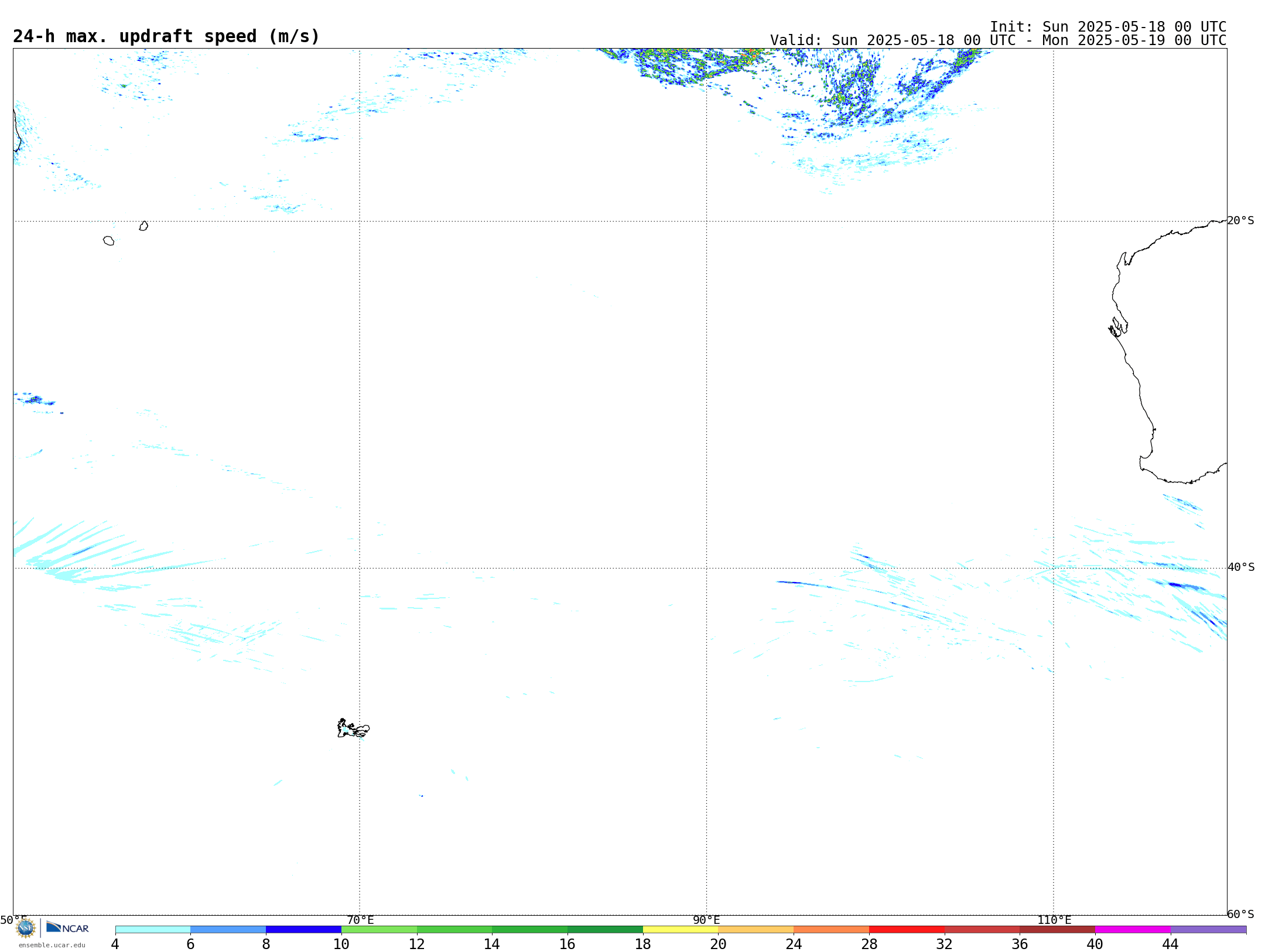Click the 'Init: Sun 2025-05-18 00 UTC' line
The width and height of the screenshot is (1265, 952).
click(x=1107, y=27)
